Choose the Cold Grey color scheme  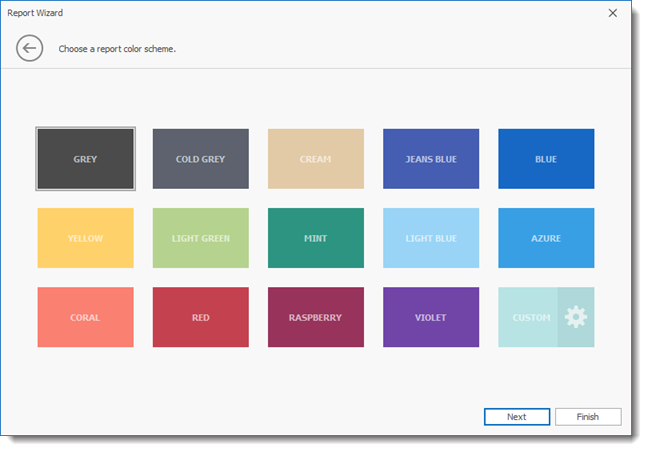(x=200, y=159)
